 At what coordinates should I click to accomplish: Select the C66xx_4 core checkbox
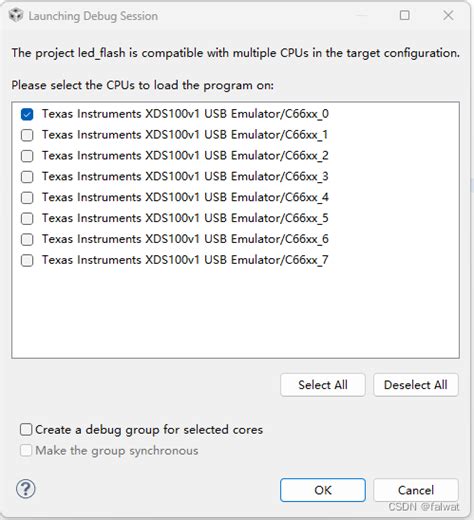(x=27, y=198)
